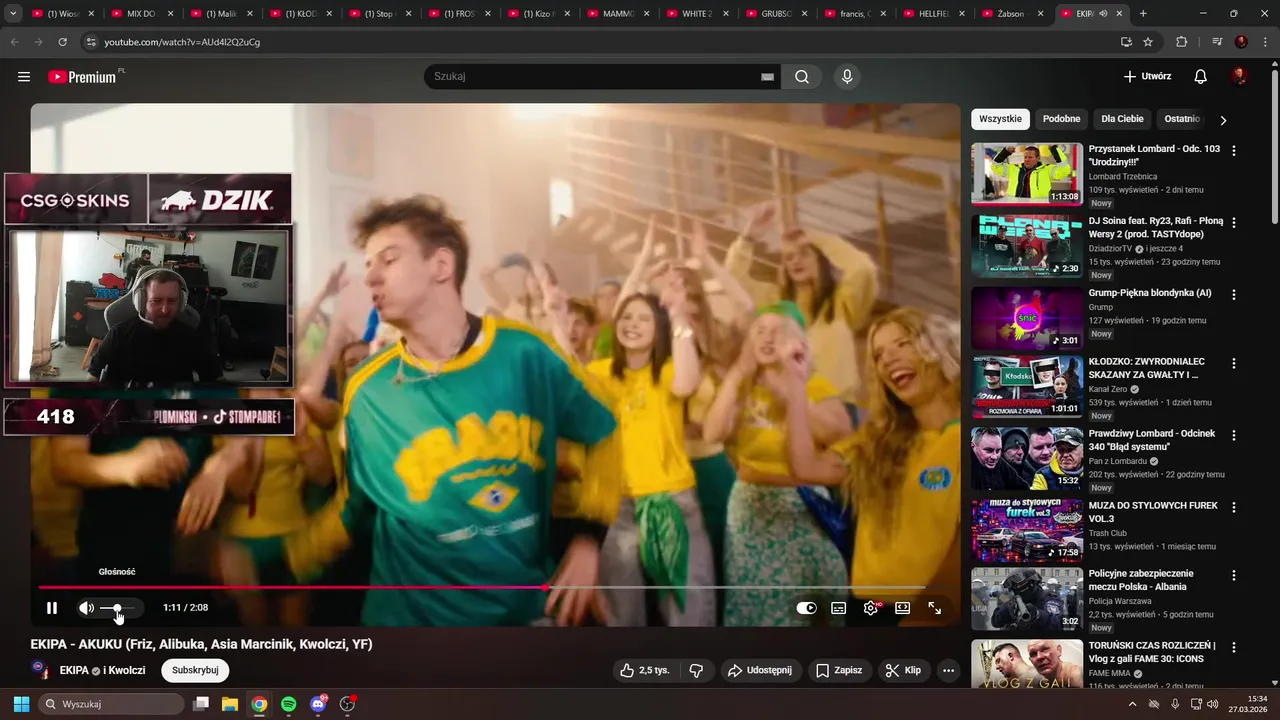Create a clip with Klip button
Viewport: 1280px width, 720px height.
pyautogui.click(x=904, y=670)
